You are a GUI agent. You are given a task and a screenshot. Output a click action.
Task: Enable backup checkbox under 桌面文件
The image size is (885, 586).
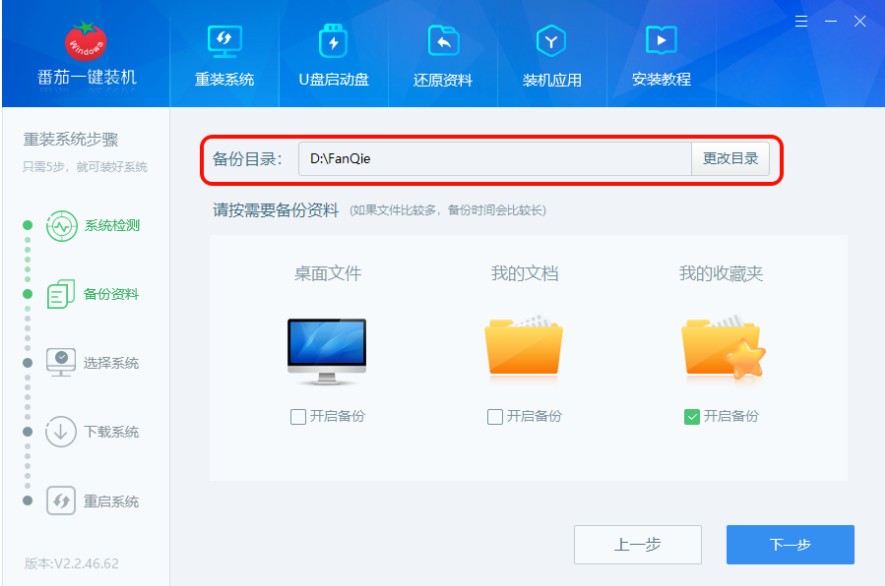298,417
